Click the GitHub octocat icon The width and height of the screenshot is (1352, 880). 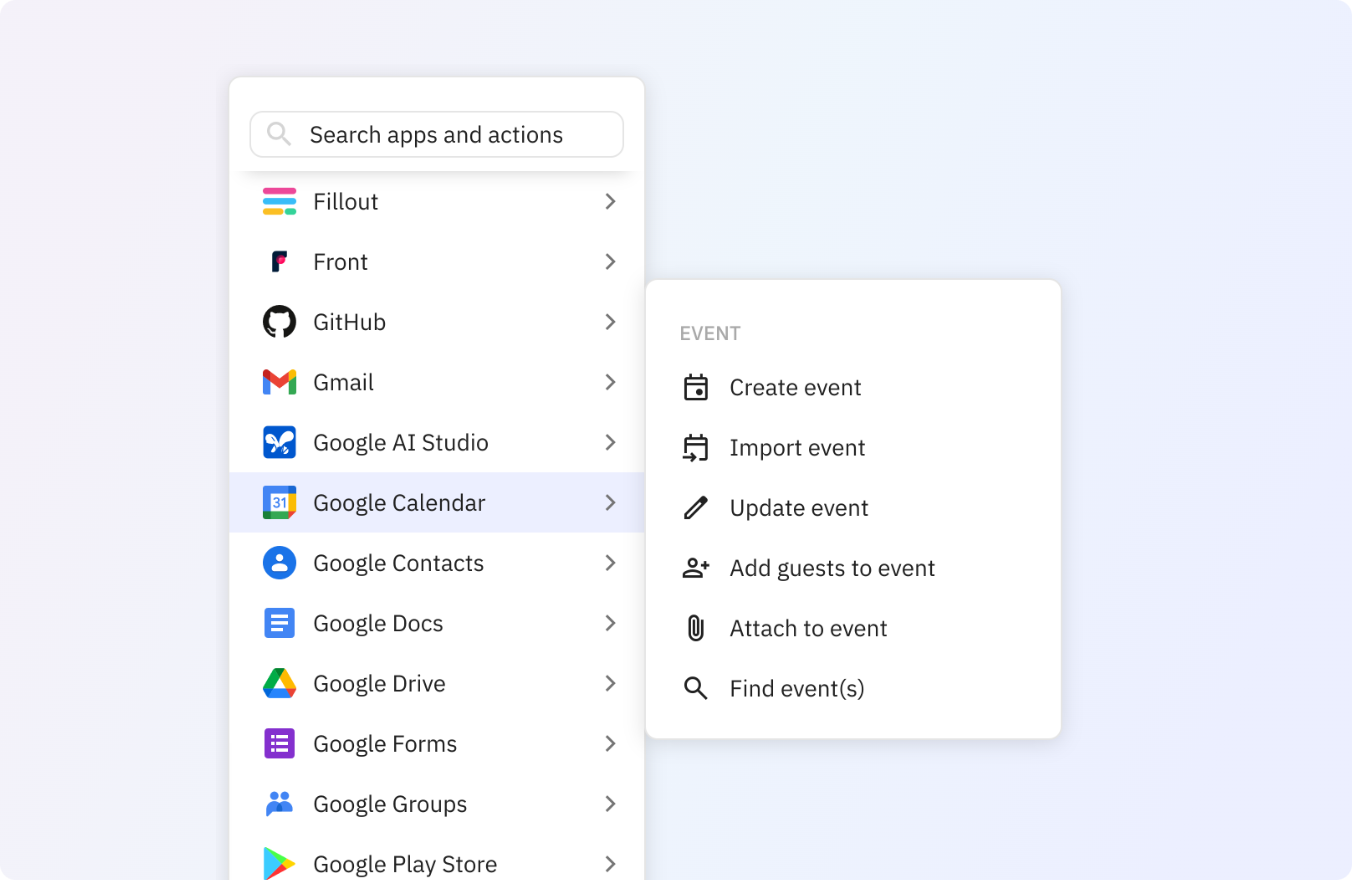(x=279, y=322)
